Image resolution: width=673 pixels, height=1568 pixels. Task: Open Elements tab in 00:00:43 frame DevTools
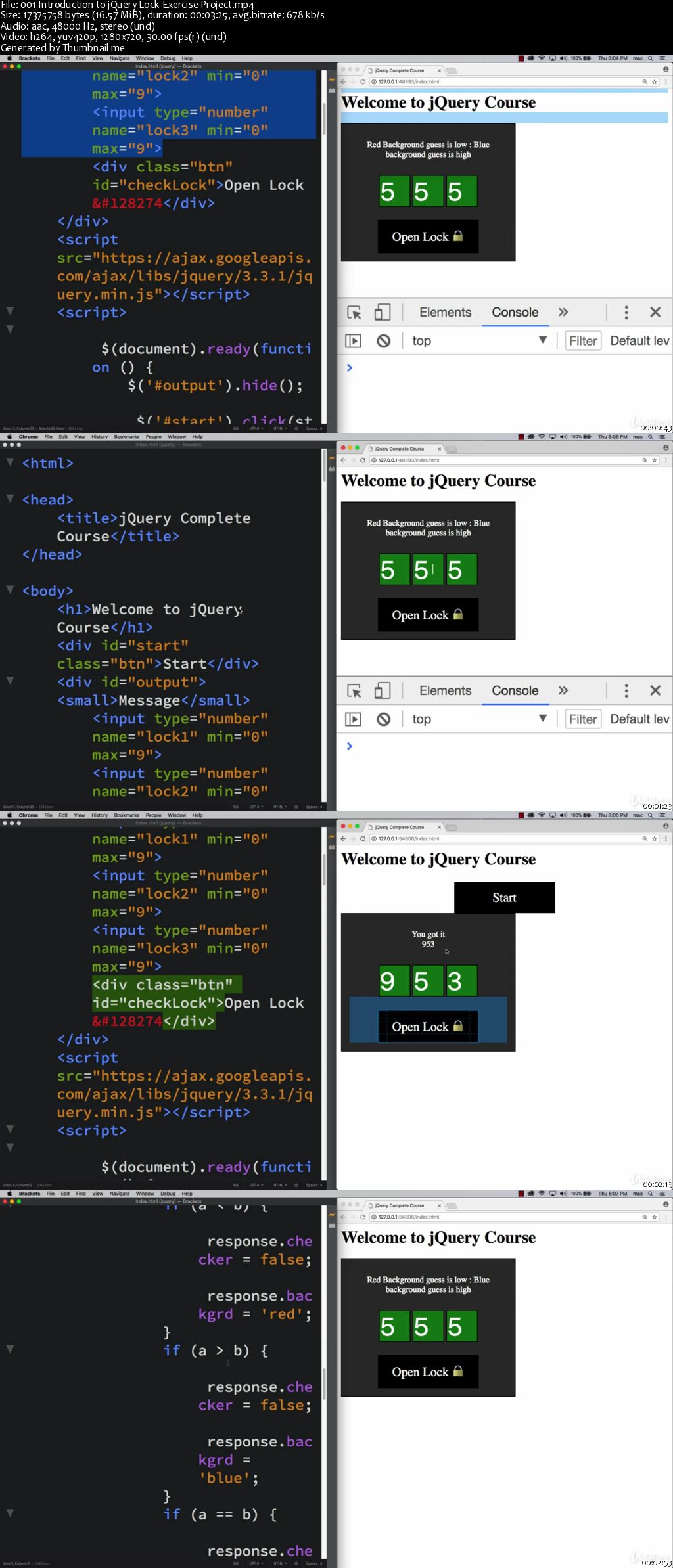(445, 313)
